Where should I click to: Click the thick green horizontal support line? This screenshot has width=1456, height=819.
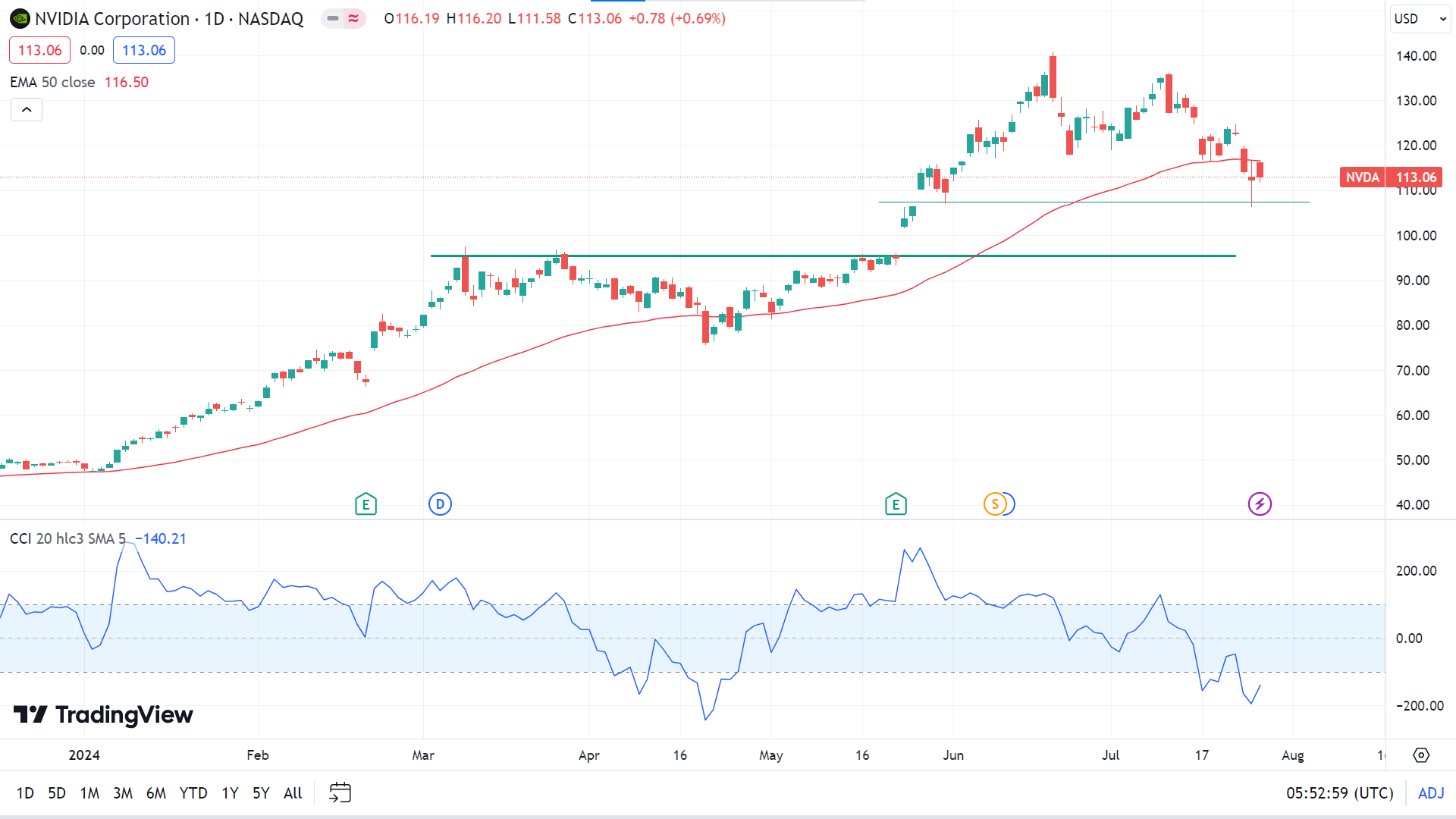tap(833, 256)
